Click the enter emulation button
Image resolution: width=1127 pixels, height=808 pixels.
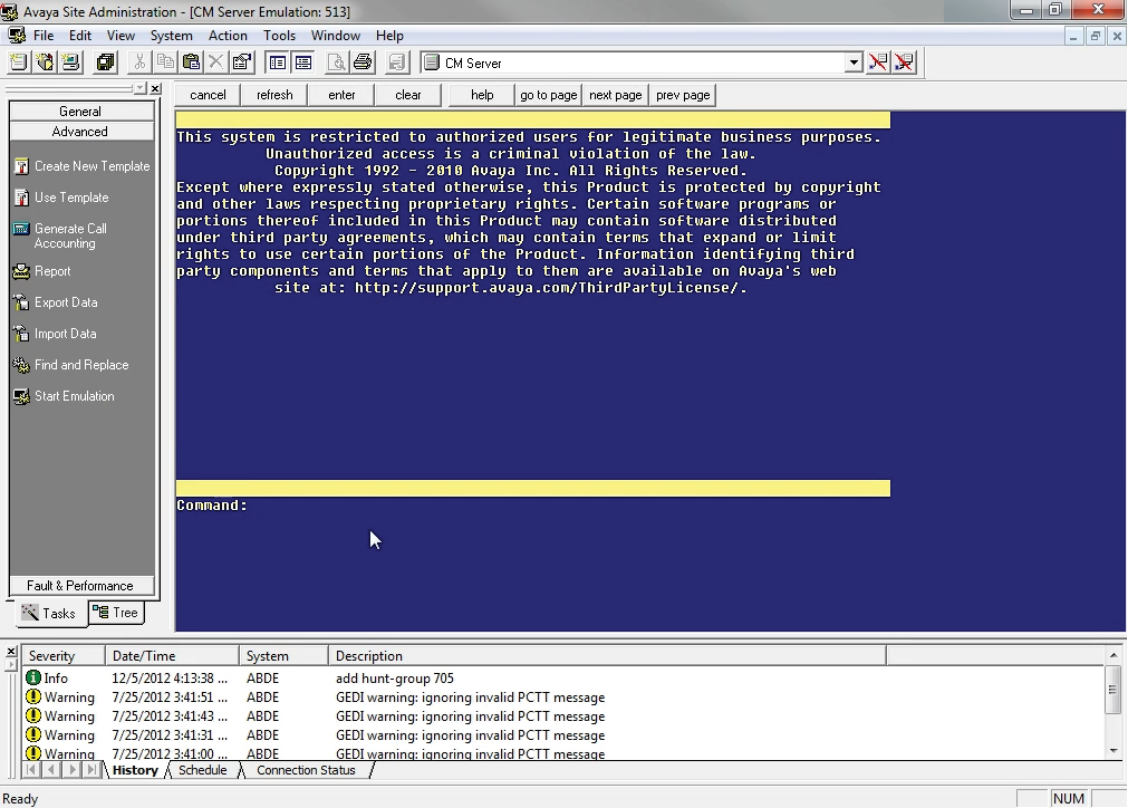pos(341,95)
